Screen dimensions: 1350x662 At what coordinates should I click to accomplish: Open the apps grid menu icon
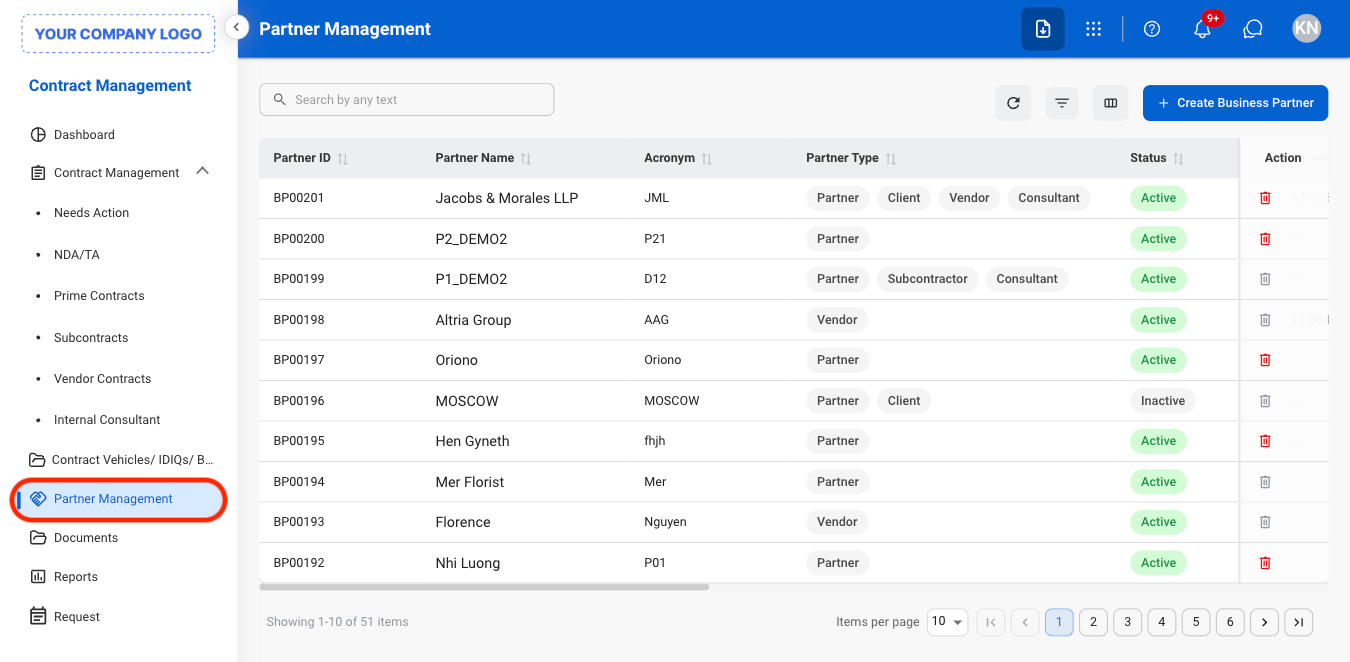coord(1093,29)
